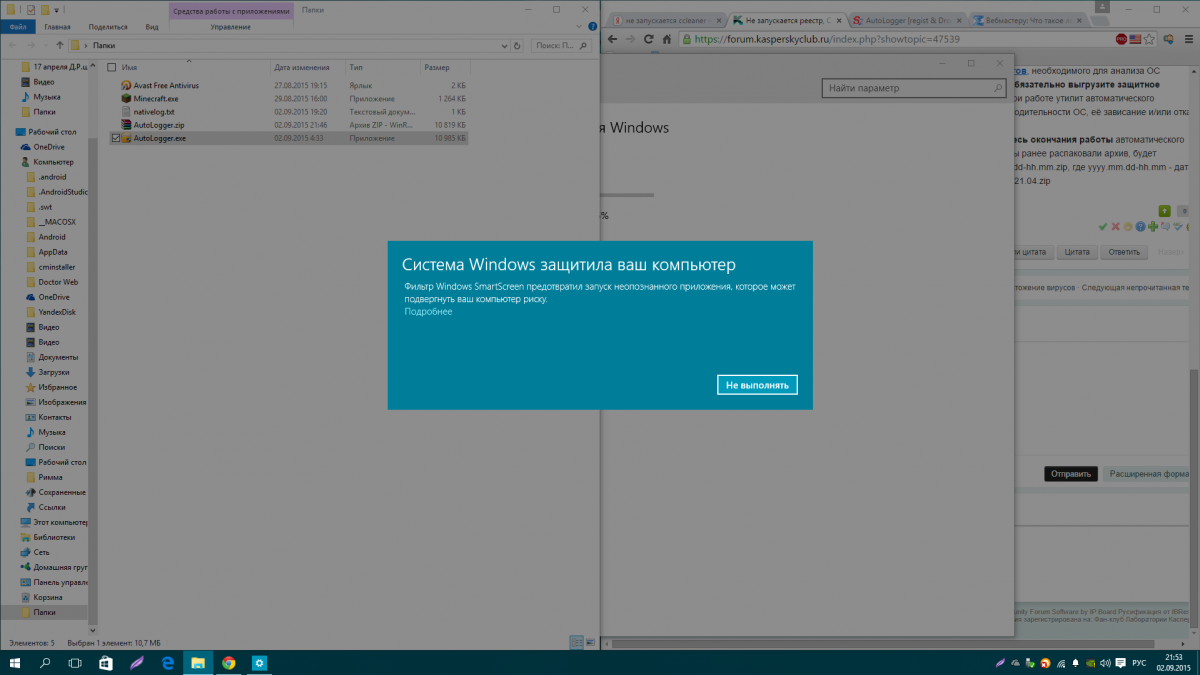Click the «Найти параметр» search field
This screenshot has width=1200, height=675.
click(x=915, y=88)
